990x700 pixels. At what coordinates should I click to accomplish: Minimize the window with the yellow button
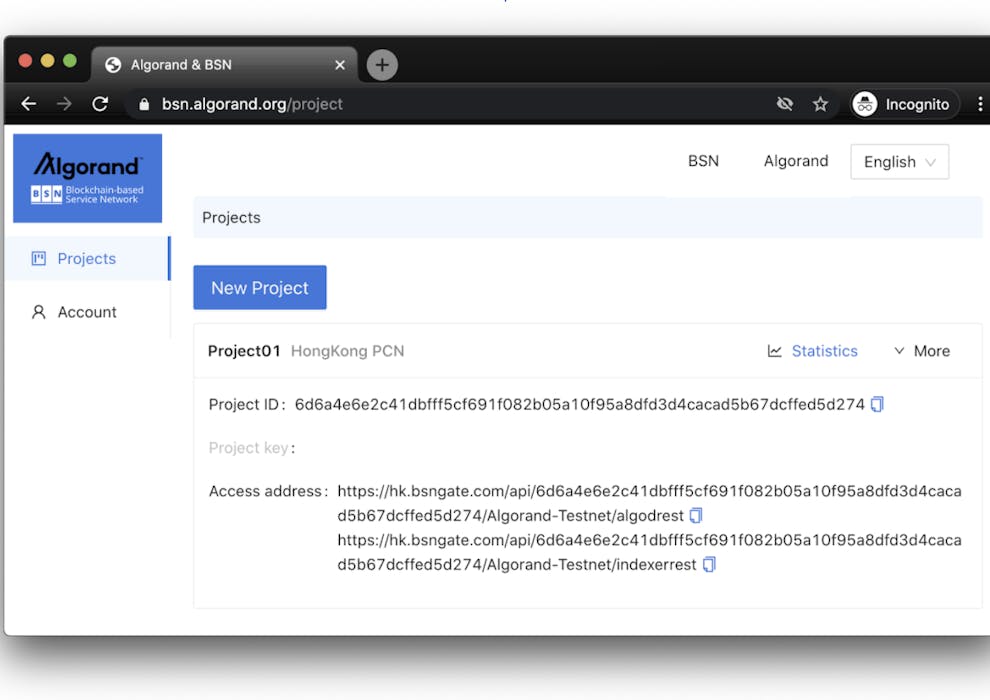coord(47,61)
